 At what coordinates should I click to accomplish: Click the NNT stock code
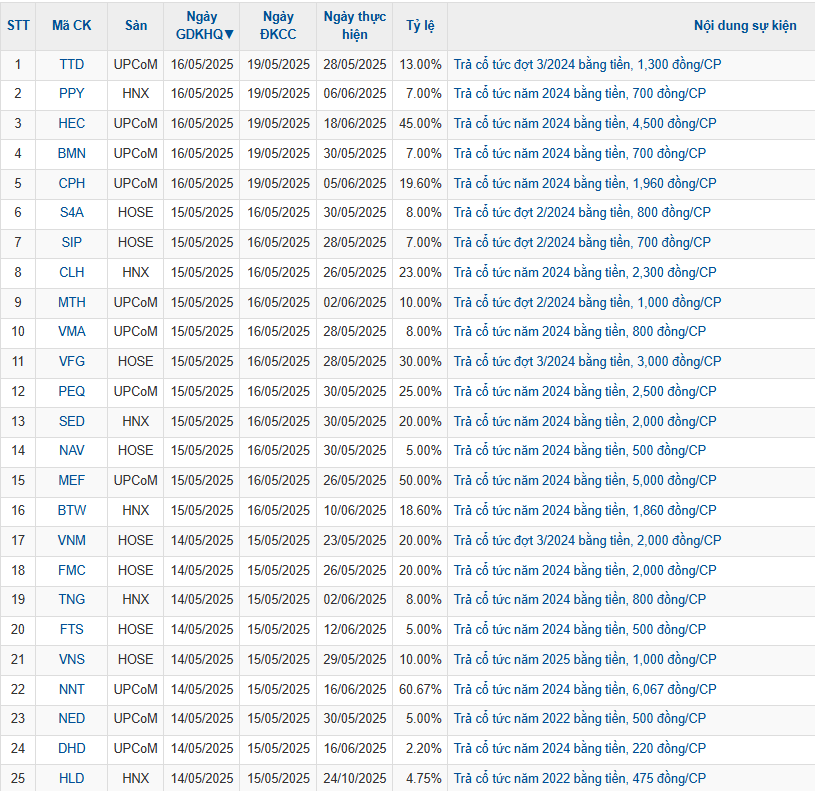coord(71,689)
